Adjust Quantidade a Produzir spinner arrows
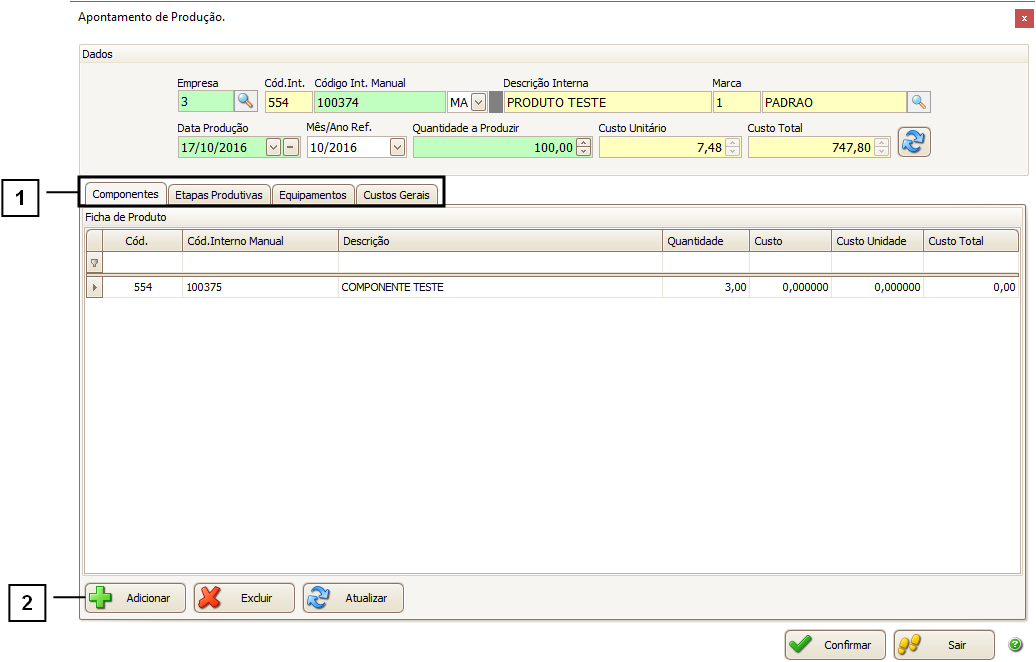This screenshot has width=1036, height=662. pos(584,147)
